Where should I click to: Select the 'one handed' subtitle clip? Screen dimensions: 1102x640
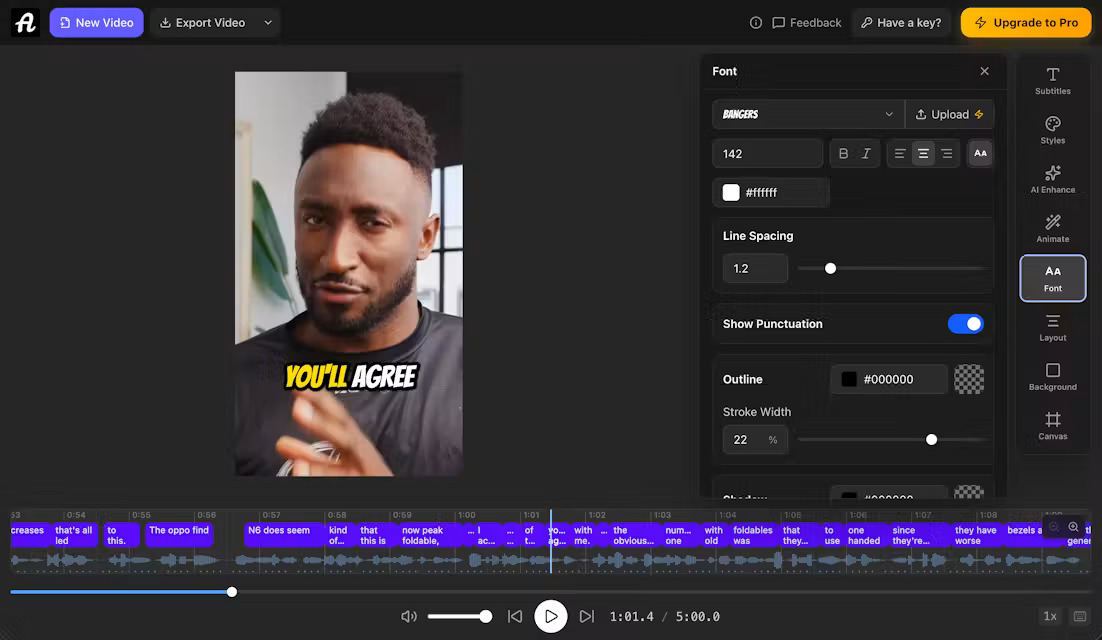tap(864, 535)
